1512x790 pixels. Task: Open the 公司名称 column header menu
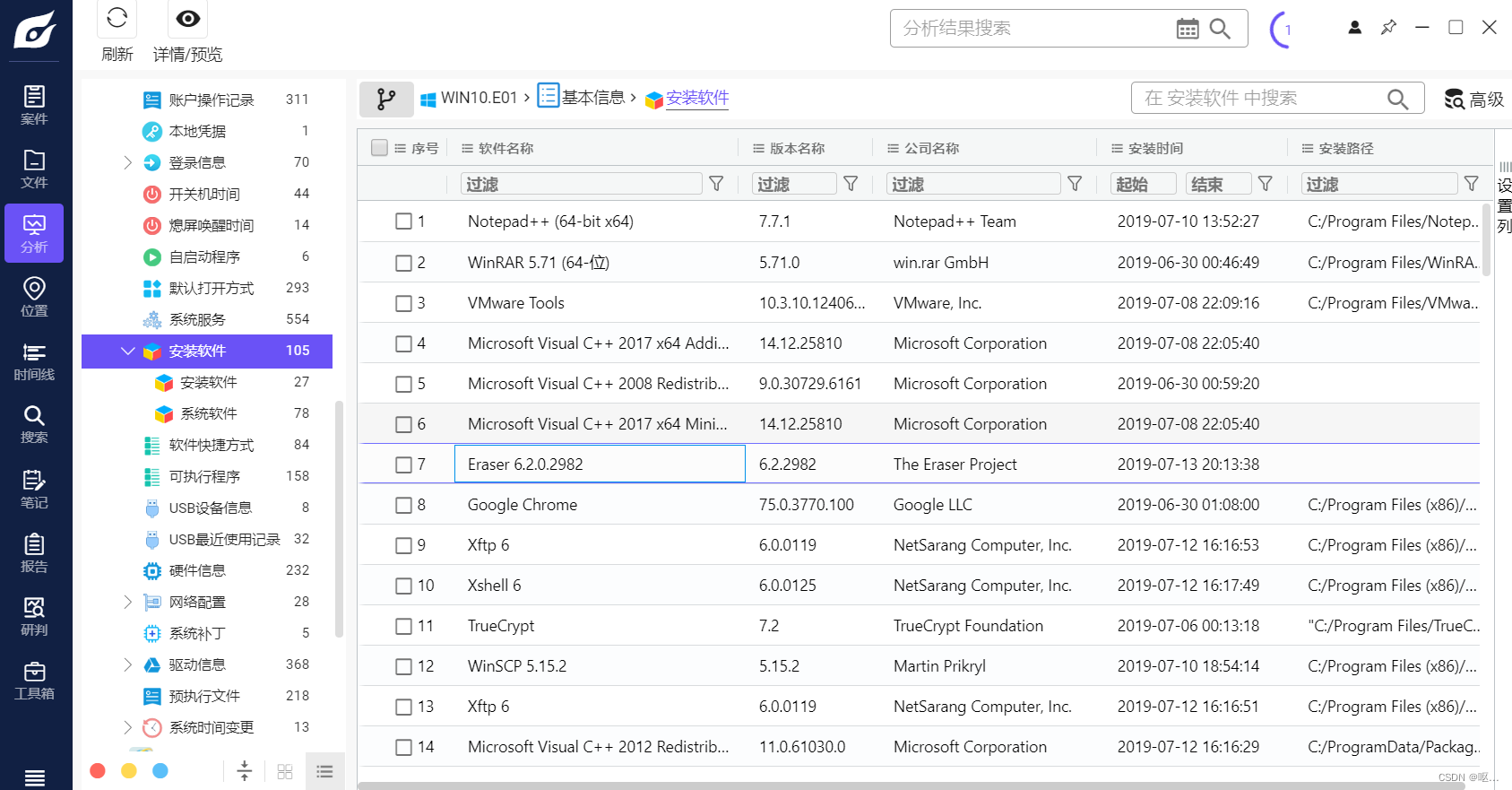(x=893, y=149)
